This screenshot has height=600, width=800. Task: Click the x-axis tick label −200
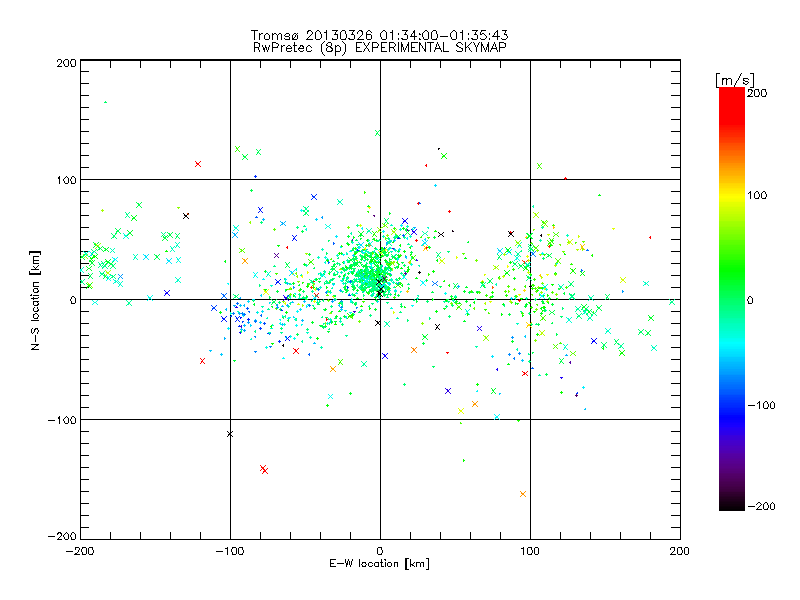pos(80,551)
